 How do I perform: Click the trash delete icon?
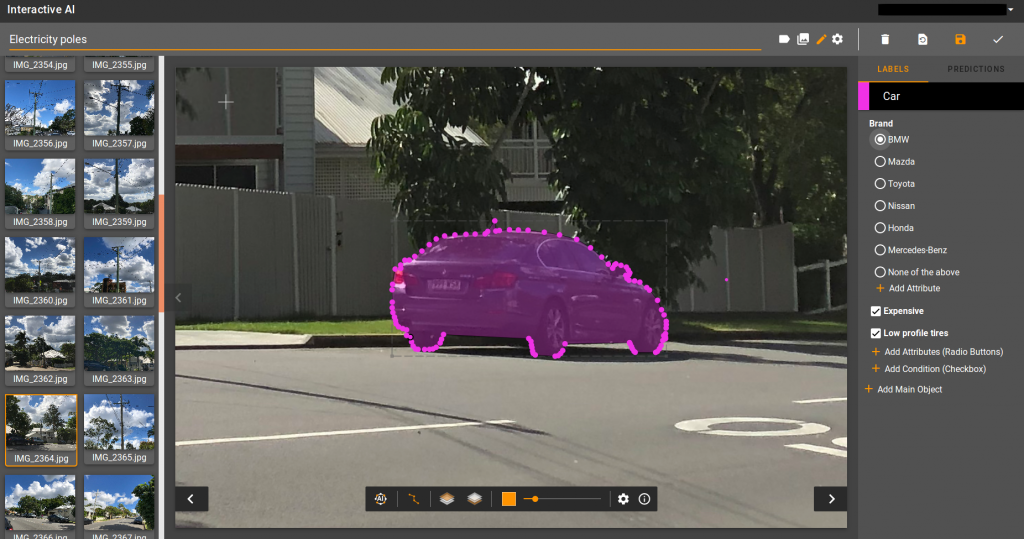click(x=885, y=39)
